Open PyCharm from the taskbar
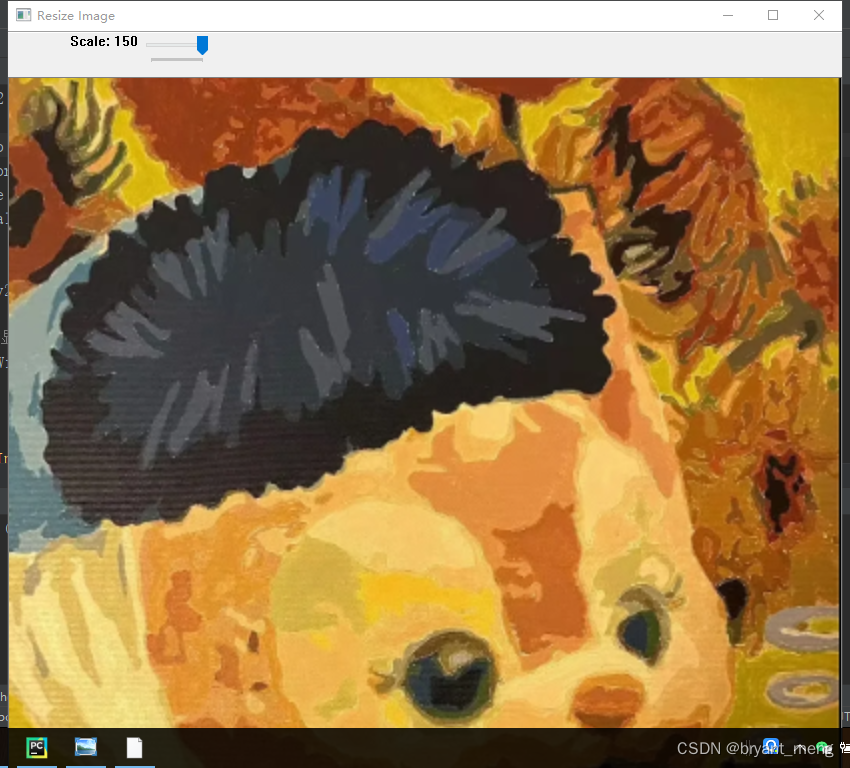 click(x=37, y=748)
